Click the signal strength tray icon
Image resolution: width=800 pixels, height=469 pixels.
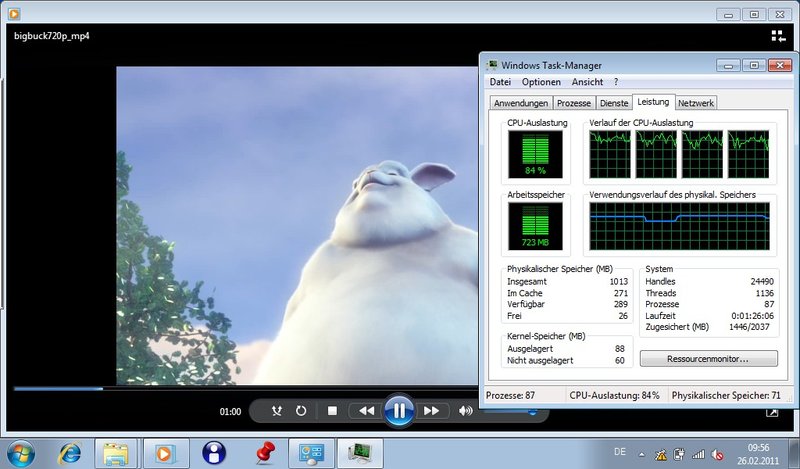698,454
